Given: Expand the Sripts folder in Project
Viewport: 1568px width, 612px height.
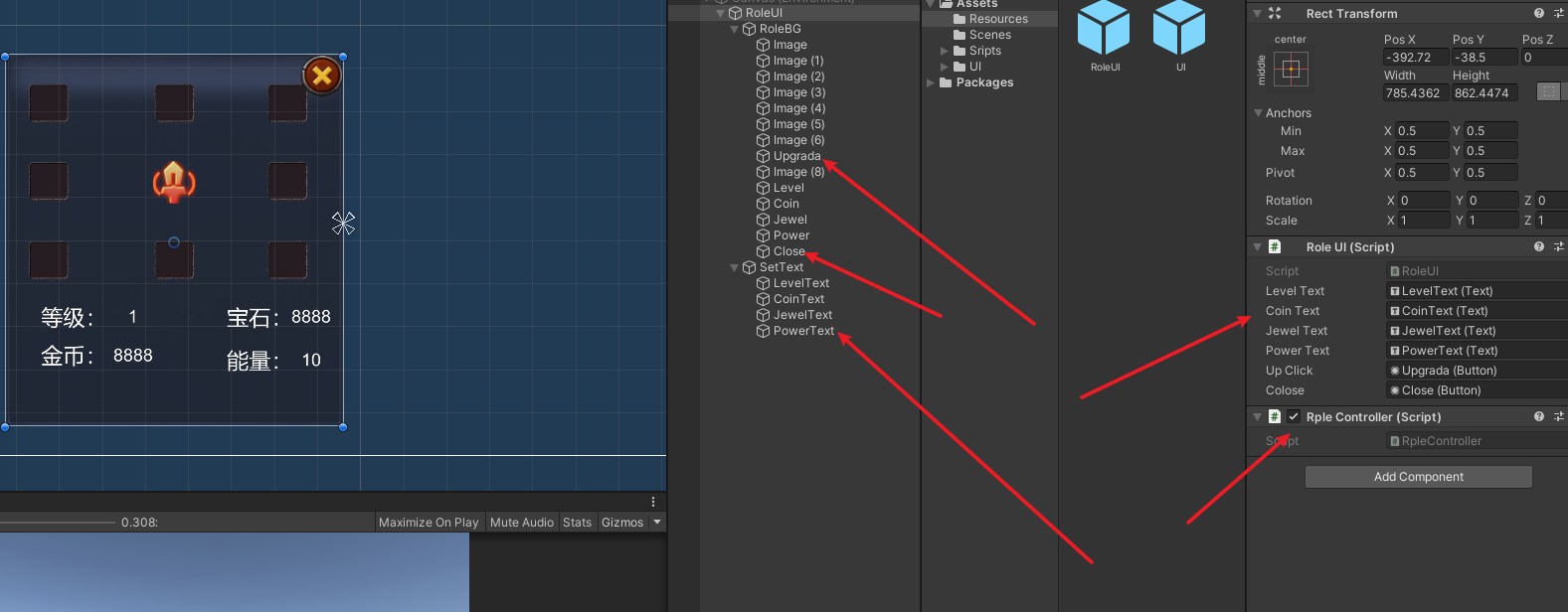Looking at the screenshot, I should coord(944,51).
